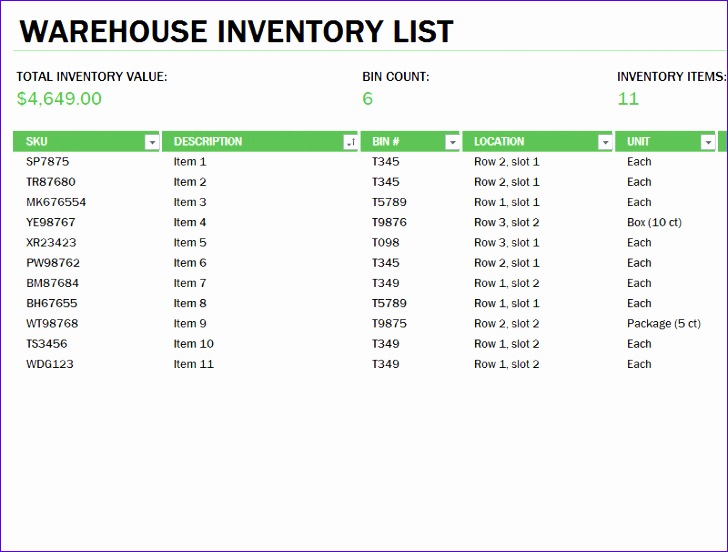Select the total inventory value $4,649.00

[59, 98]
